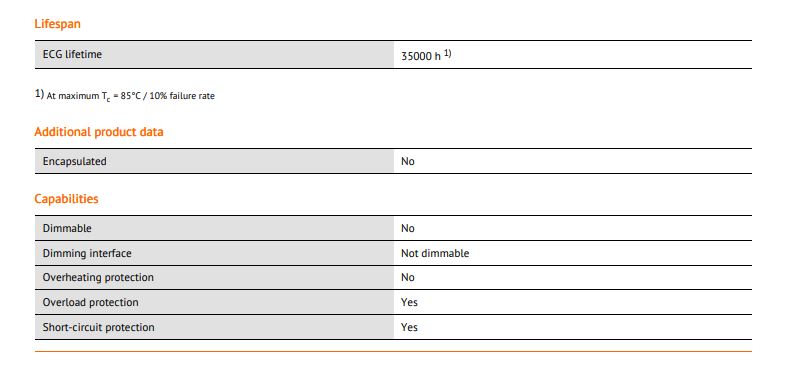Click the No value for Overheating protection
The height and width of the screenshot is (365, 787).
[408, 278]
